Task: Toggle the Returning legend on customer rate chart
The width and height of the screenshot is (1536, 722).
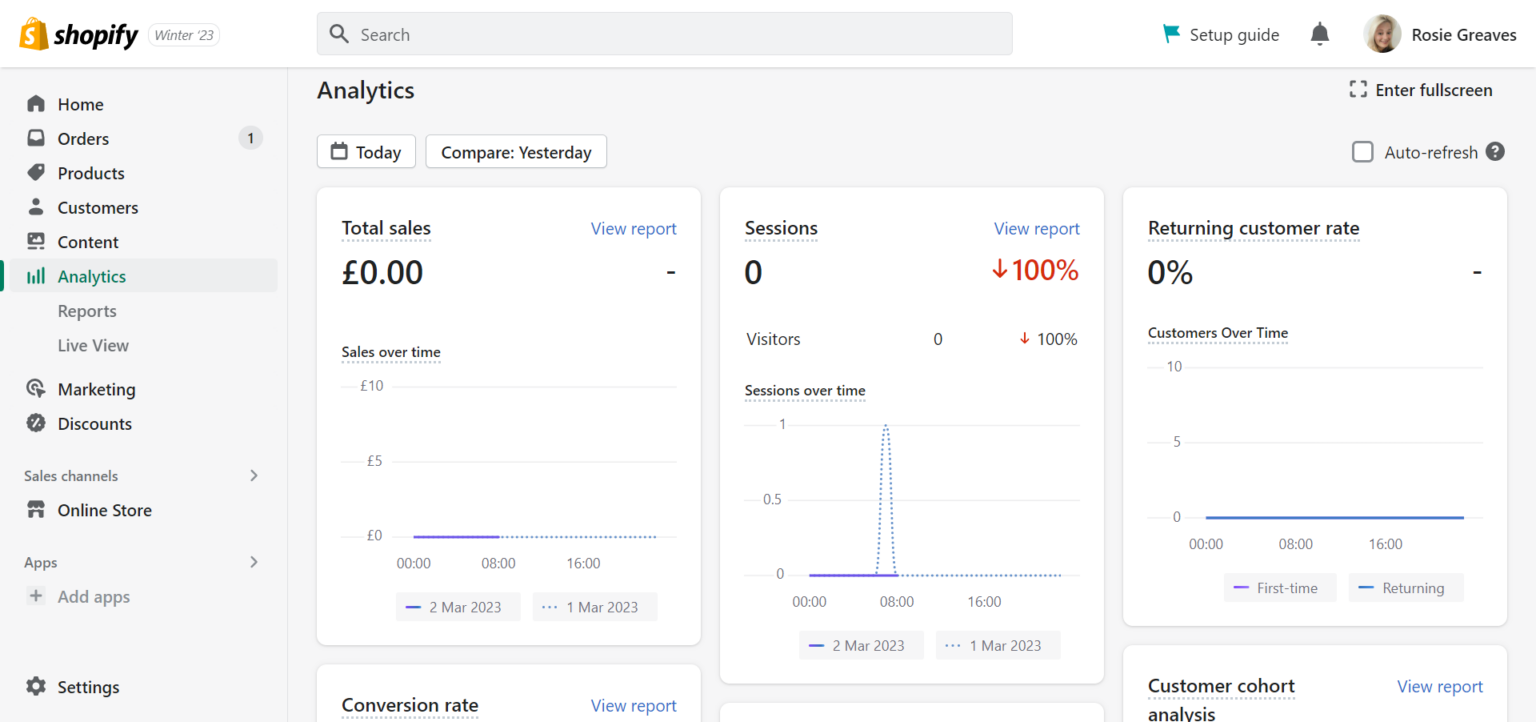Action: click(1406, 587)
